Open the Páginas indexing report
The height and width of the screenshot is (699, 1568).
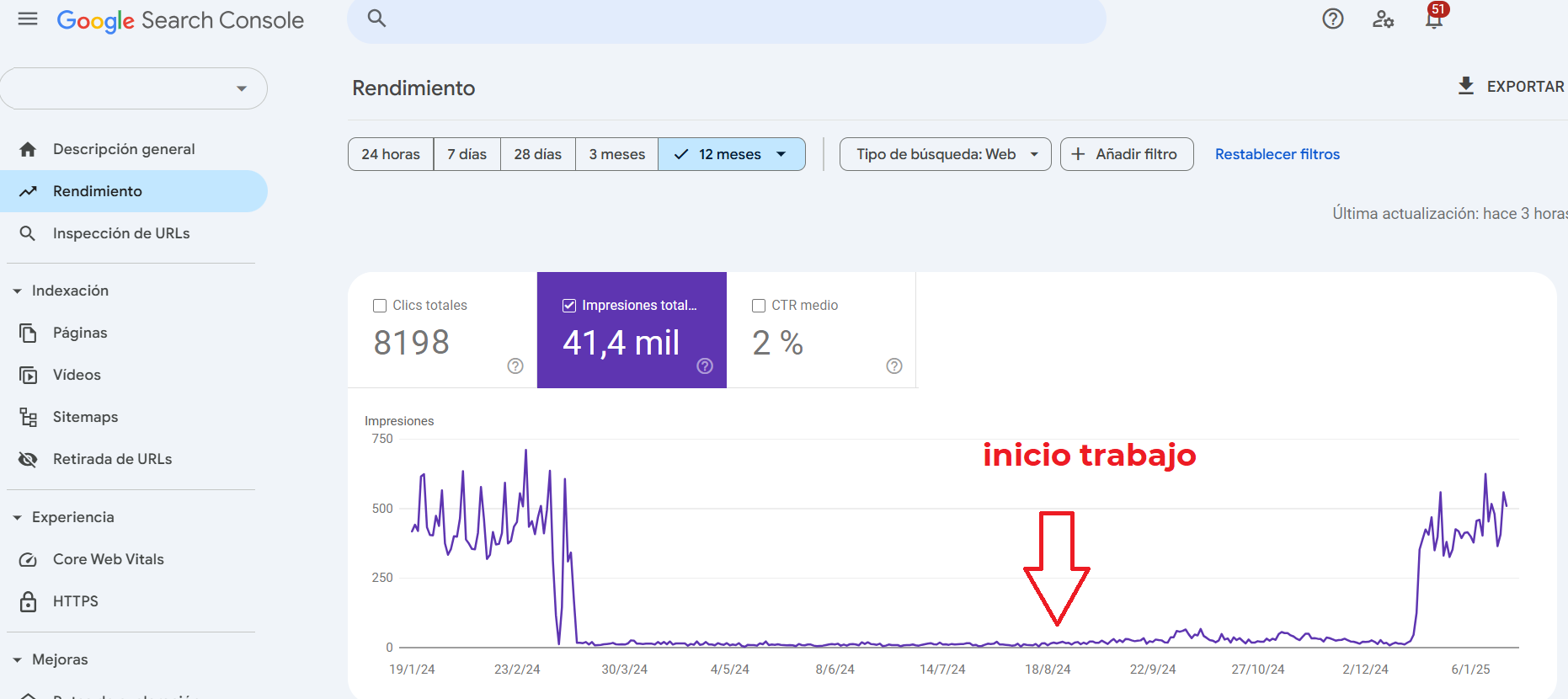(133, 333)
